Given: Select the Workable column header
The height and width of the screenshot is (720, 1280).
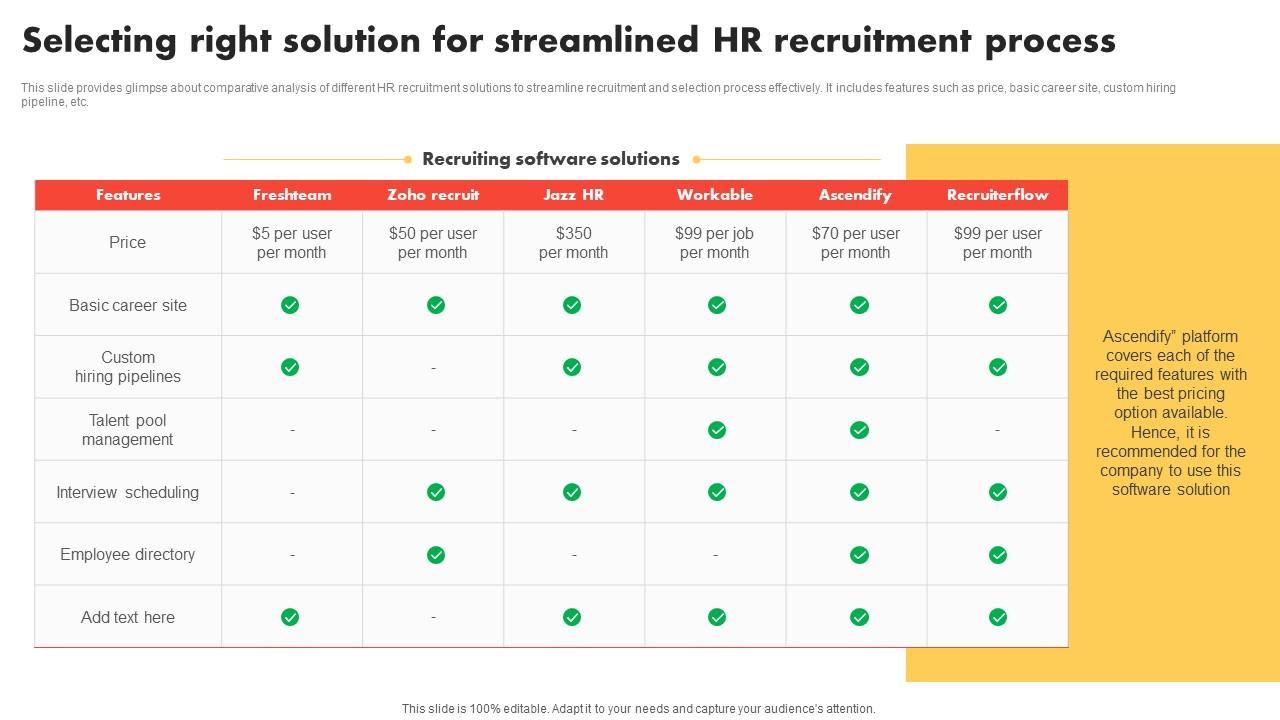Looking at the screenshot, I should [x=715, y=195].
